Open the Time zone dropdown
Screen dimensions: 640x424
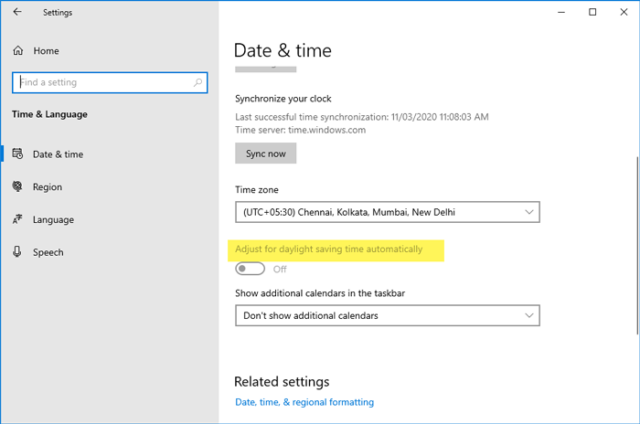[x=387, y=212]
